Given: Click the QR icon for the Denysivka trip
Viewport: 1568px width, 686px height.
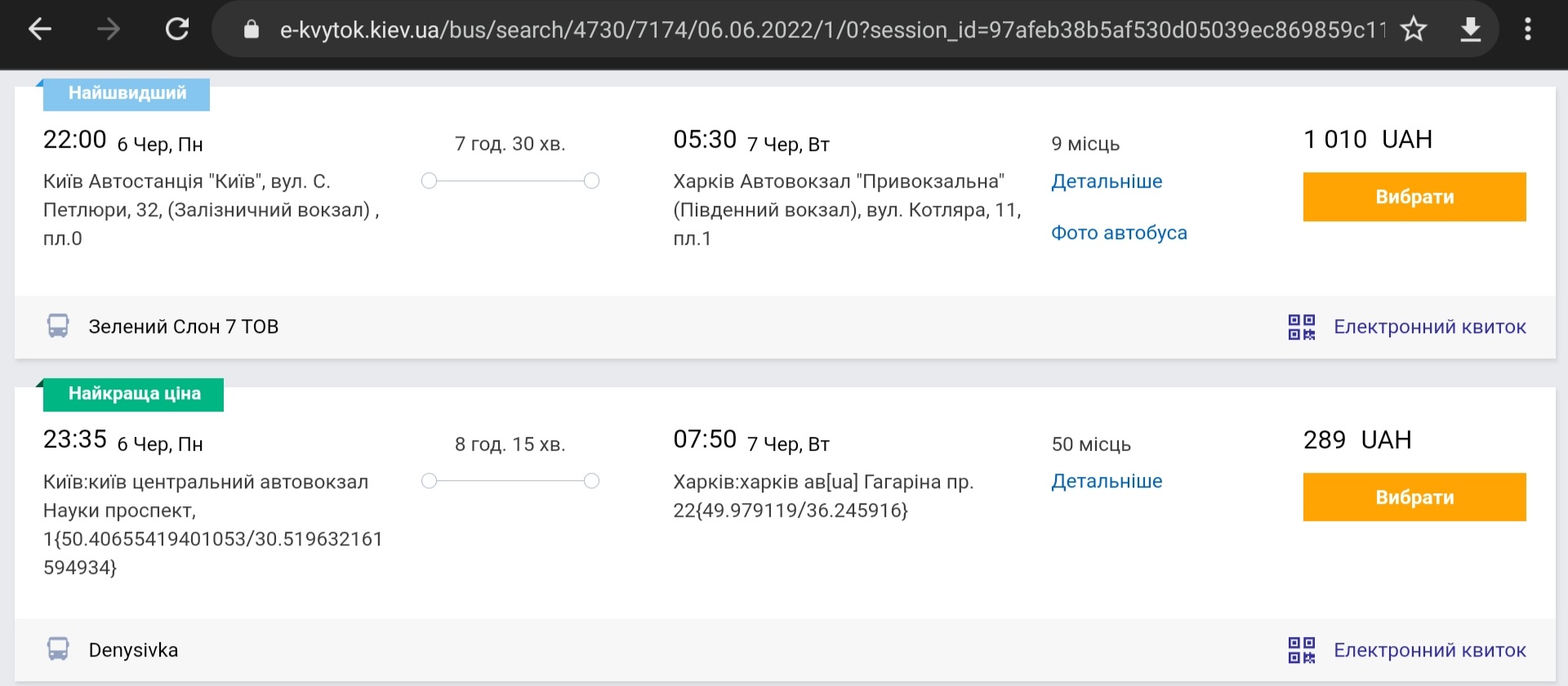Looking at the screenshot, I should pyautogui.click(x=1301, y=651).
